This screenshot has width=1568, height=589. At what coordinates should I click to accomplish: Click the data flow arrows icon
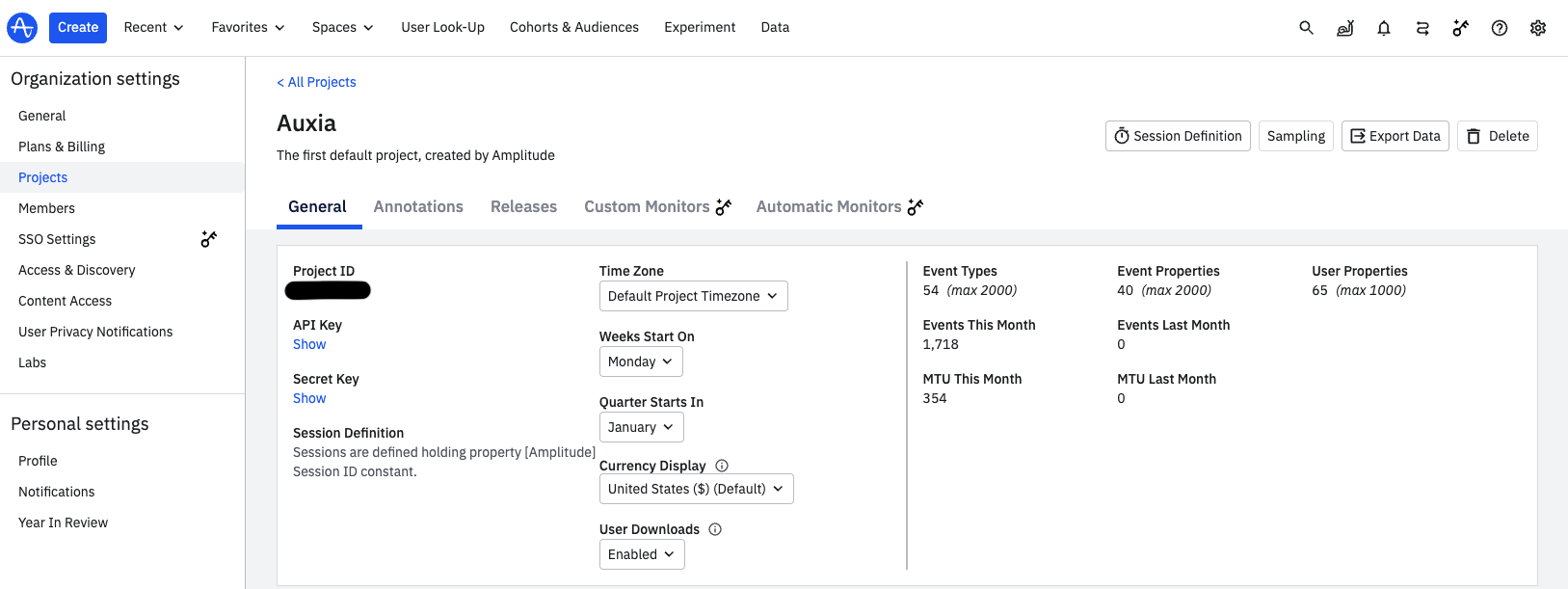1422,28
